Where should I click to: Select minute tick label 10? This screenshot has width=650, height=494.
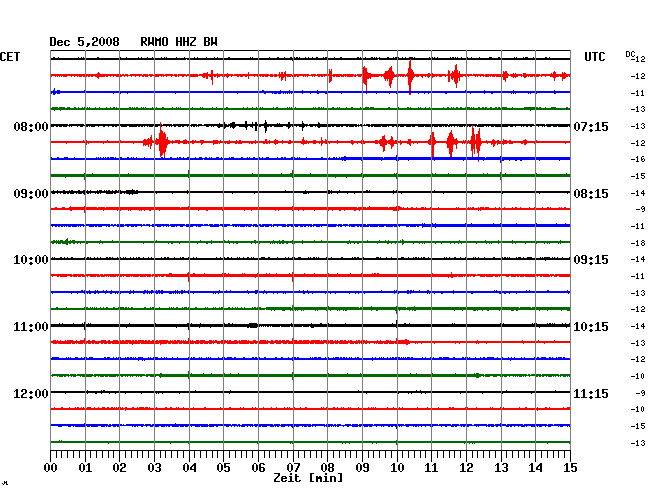tap(397, 468)
